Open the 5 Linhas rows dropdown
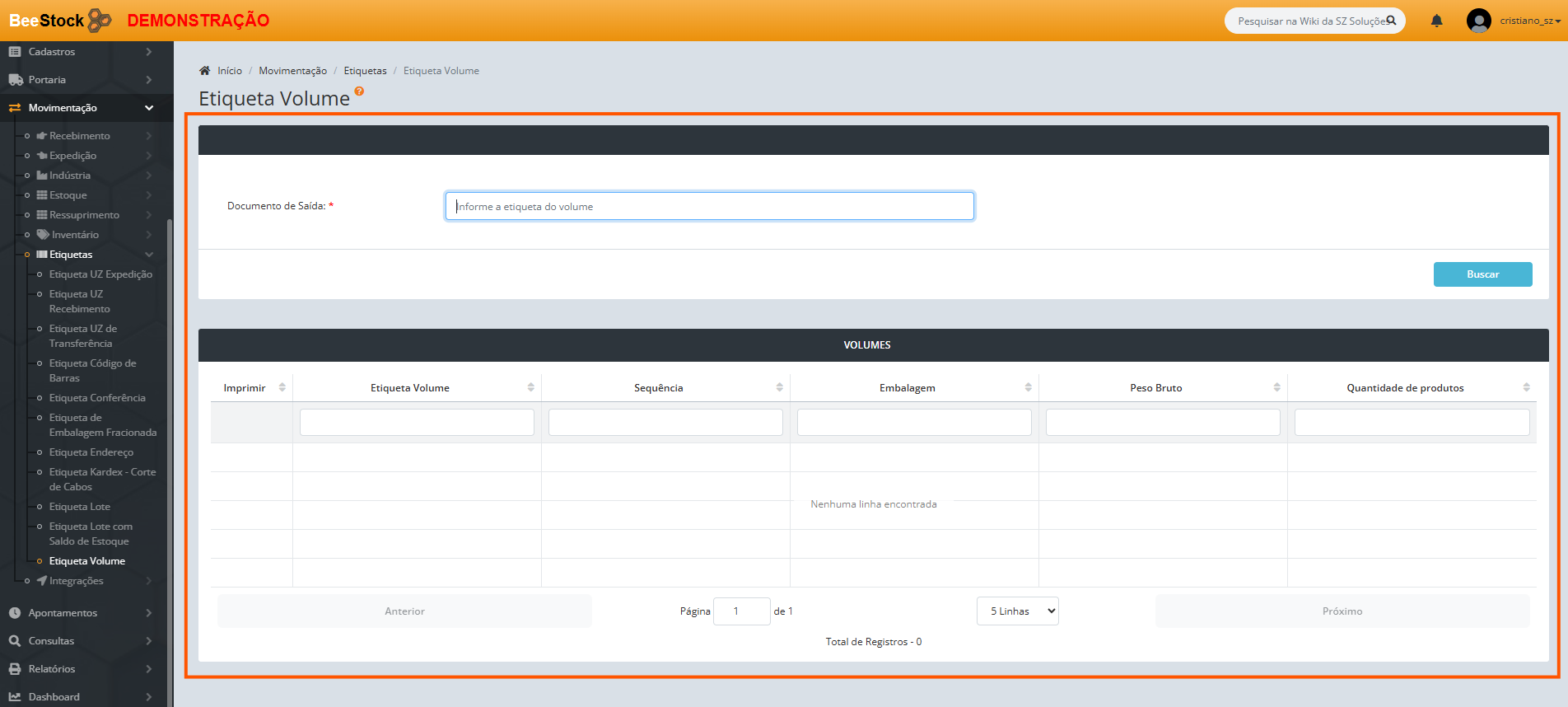Screen dimensions: 1568x707 click(1017, 611)
